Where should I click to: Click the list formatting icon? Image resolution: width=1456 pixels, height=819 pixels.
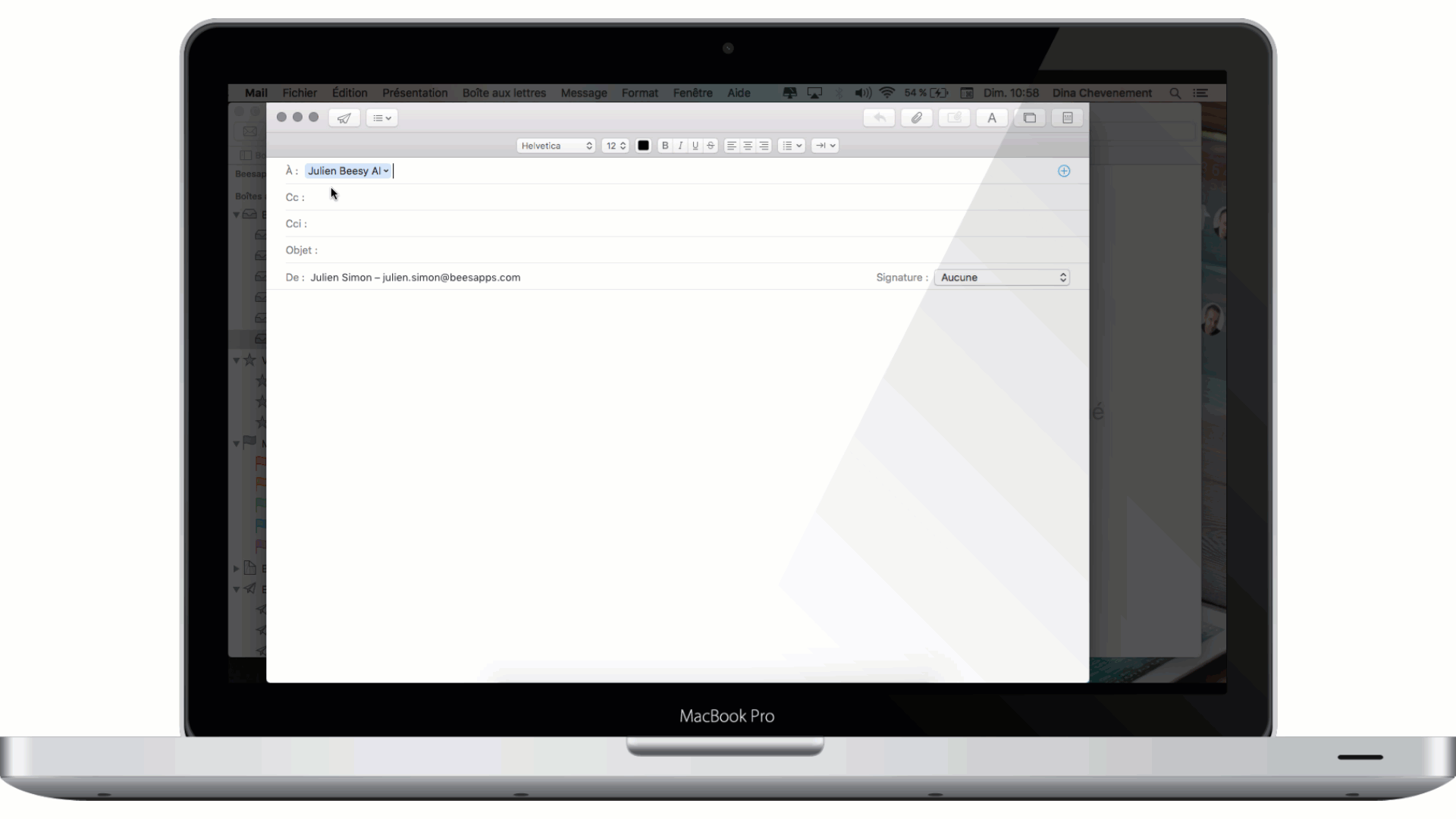click(790, 145)
